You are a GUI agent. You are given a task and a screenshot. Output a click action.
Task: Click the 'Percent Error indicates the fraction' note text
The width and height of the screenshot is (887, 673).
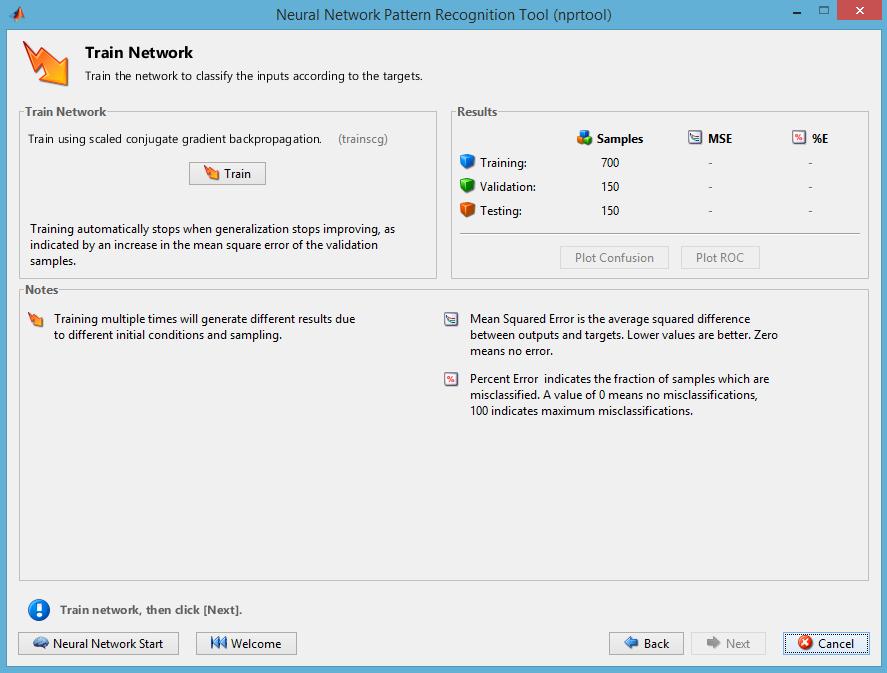(x=619, y=395)
